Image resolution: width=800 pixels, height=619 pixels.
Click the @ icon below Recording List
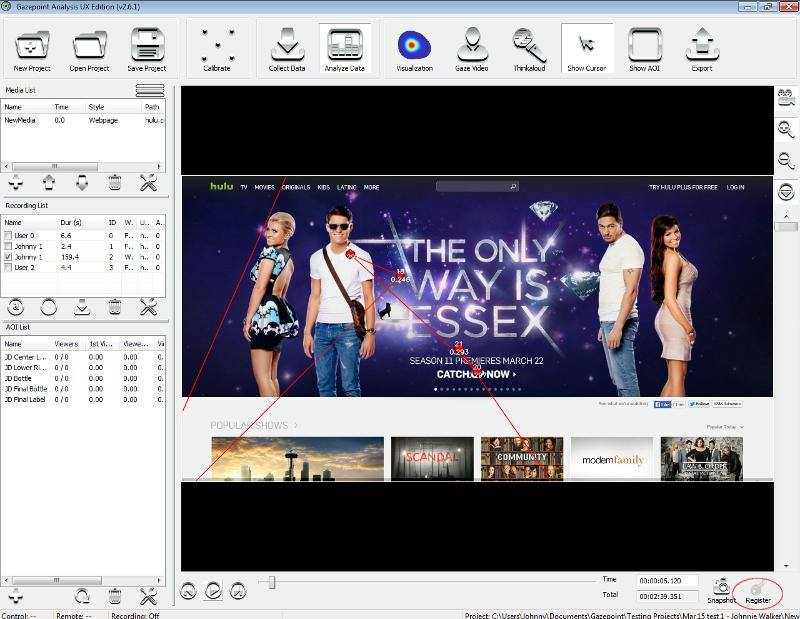pos(16,307)
